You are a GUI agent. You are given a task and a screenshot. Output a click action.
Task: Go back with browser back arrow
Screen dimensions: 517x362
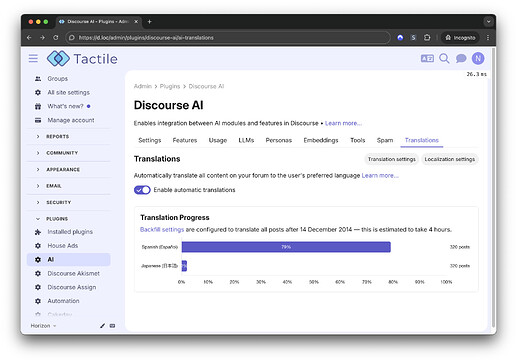[x=29, y=38]
